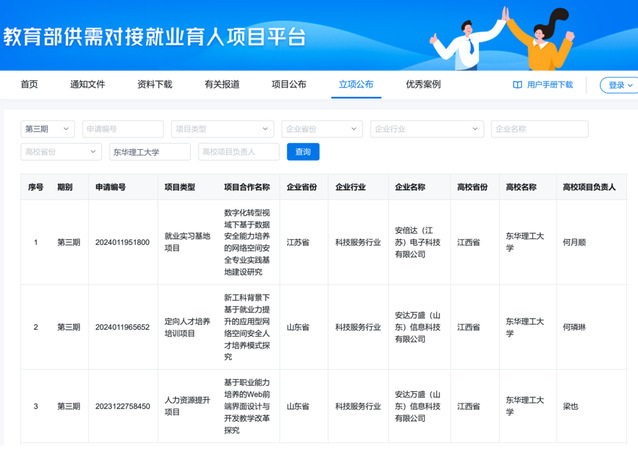Click the 高校项目负责人 input field
Screen dimensions: 638x458
point(238,152)
